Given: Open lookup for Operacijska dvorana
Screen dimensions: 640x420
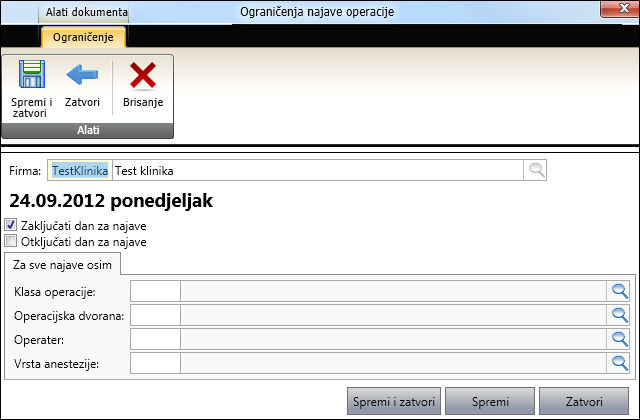Looking at the screenshot, I should [x=620, y=315].
